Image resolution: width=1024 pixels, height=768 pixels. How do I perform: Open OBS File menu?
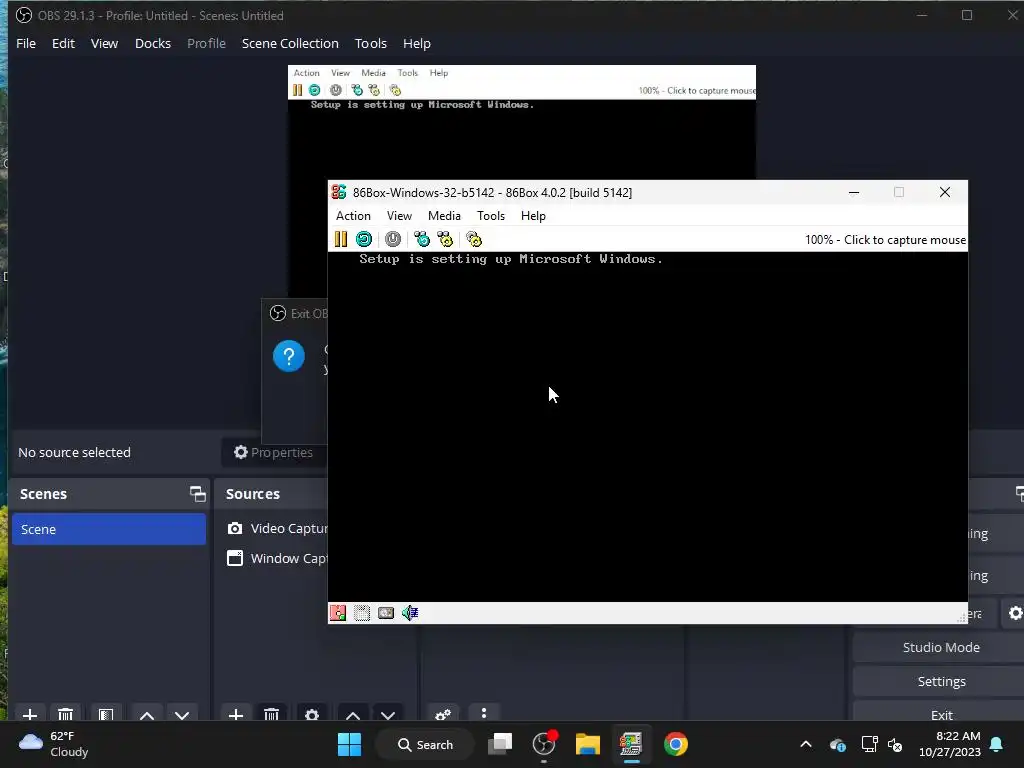point(26,43)
